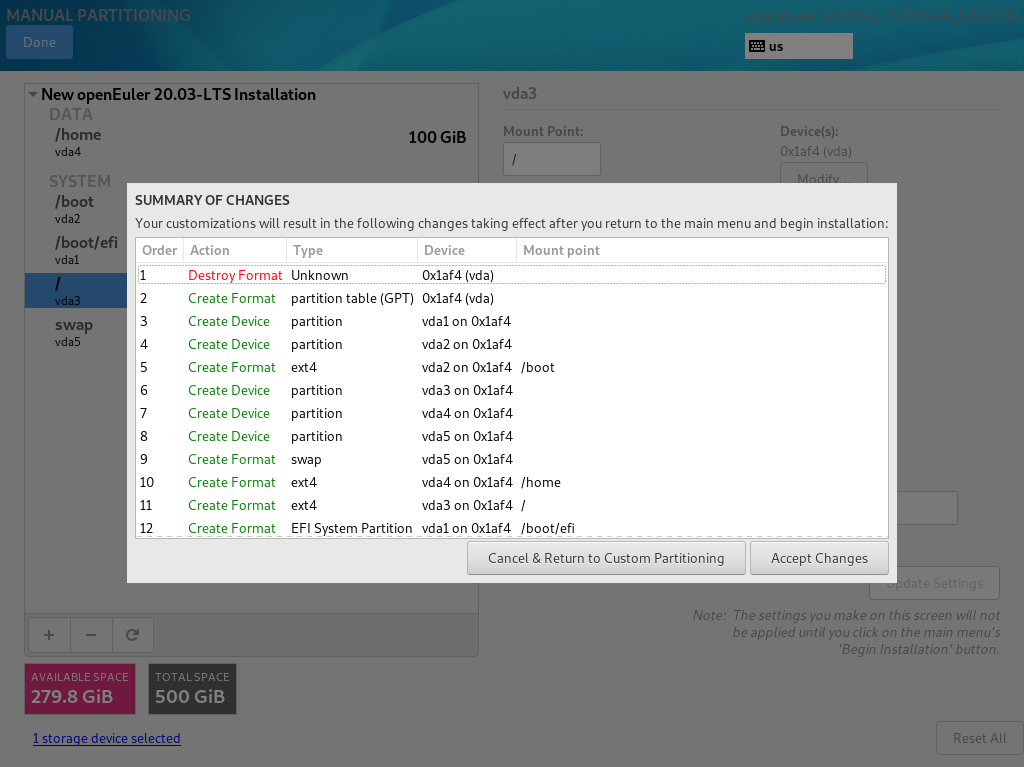Select row 5 ext4 format for /boot
The image size is (1024, 767).
512,367
